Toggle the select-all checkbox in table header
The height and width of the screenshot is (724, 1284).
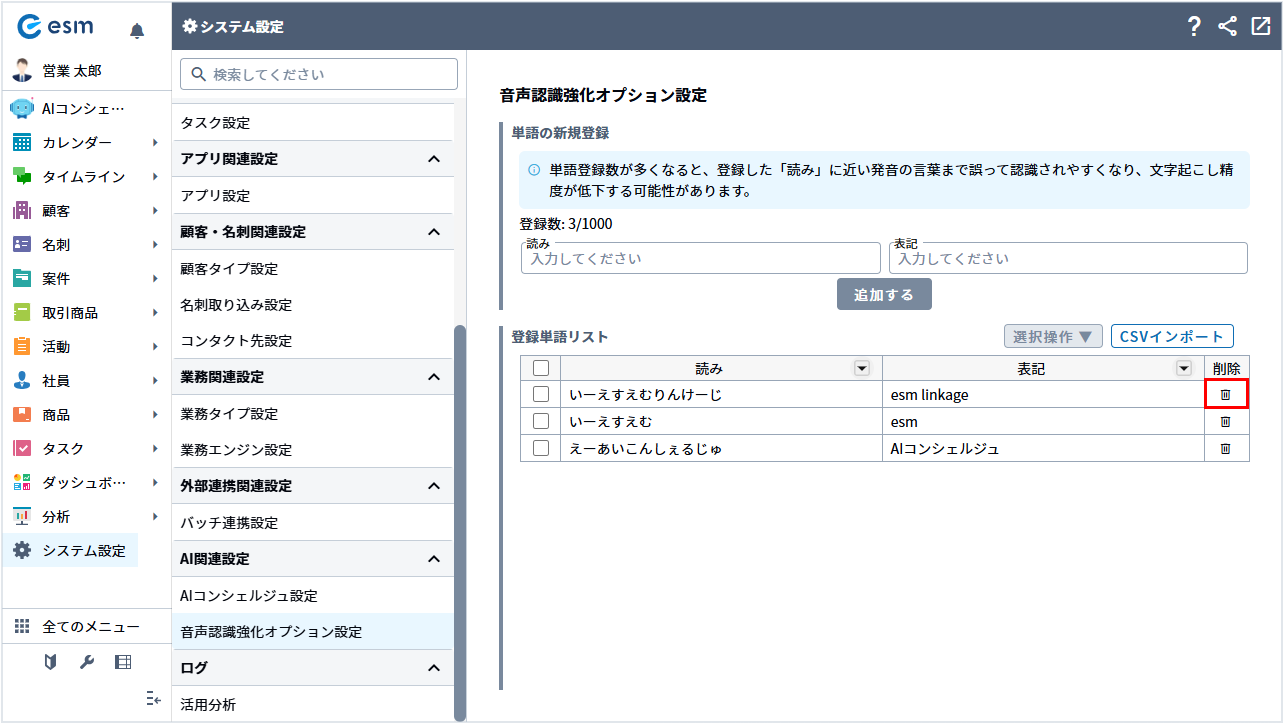[x=541, y=369]
